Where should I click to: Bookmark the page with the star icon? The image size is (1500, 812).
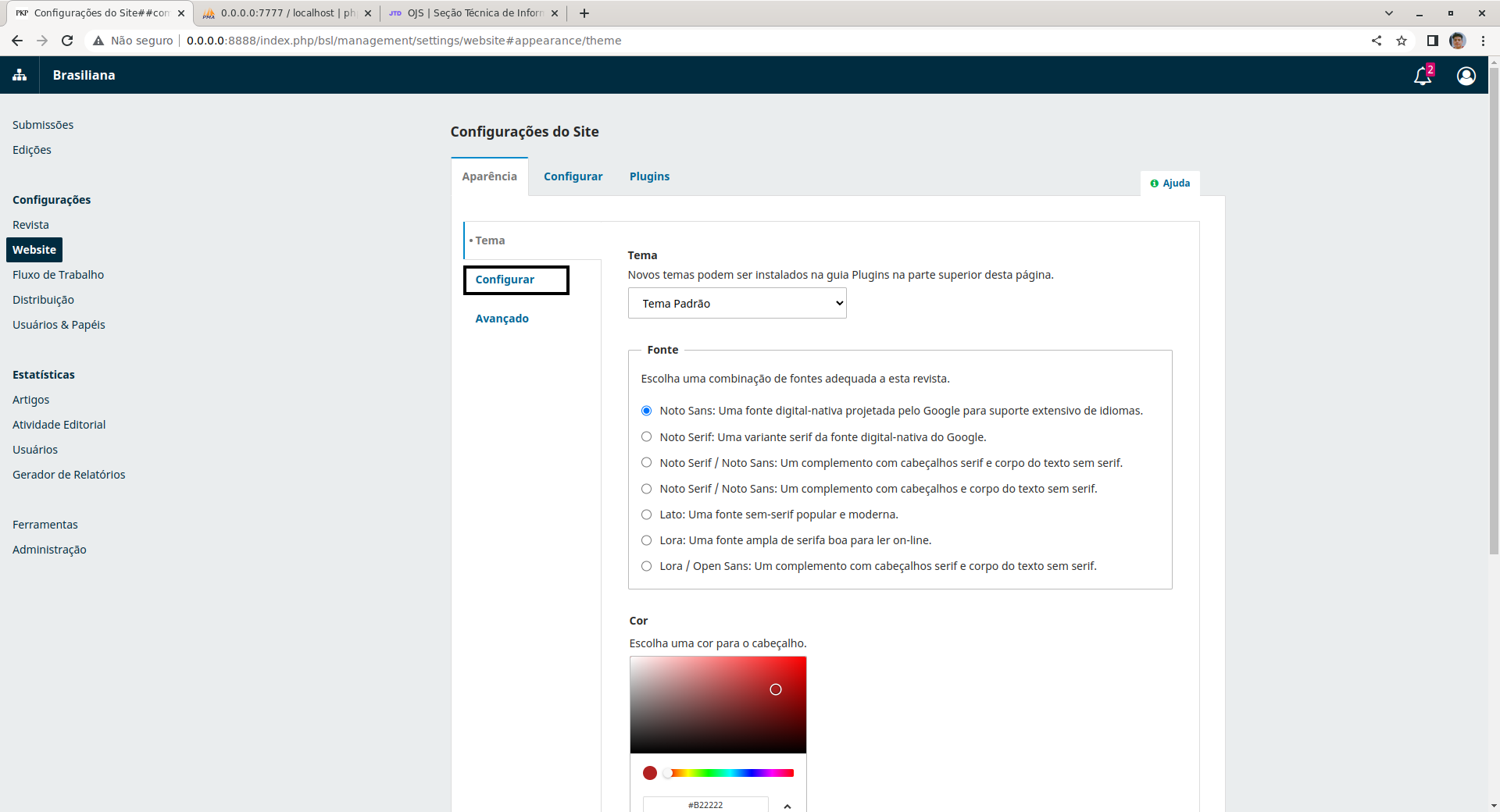coord(1402,41)
